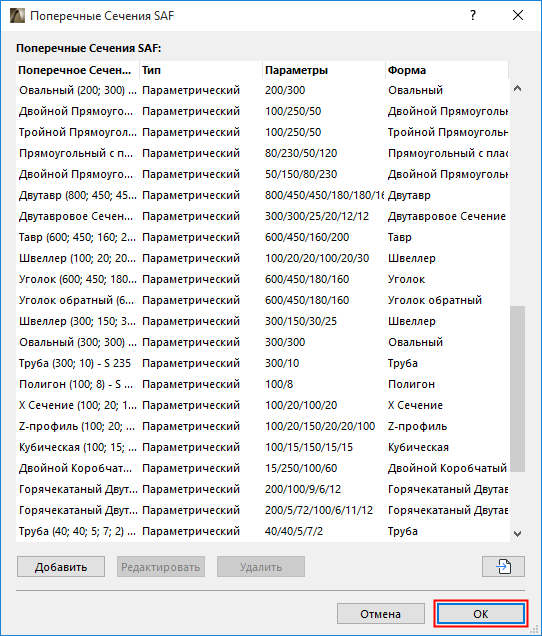Click form cell Уголок обратный
Image resolution: width=542 pixels, height=636 pixels.
coord(435,300)
